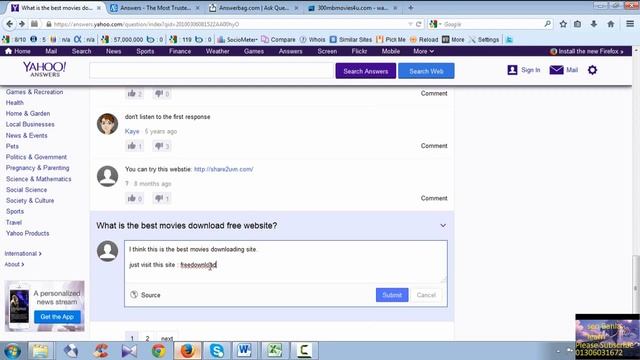The width and height of the screenshot is (640, 360).
Task: Click the browser Forward arrow button
Action: pyautogui.click(x=22, y=24)
